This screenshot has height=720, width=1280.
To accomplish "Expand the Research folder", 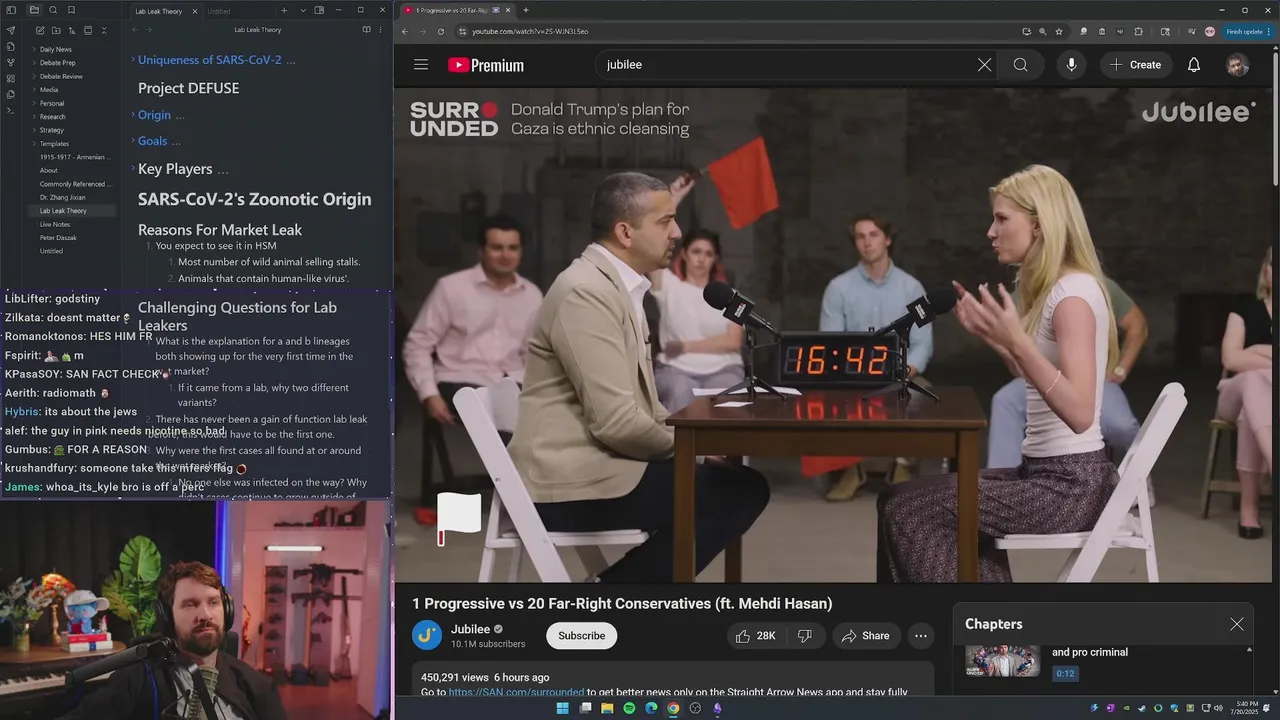I will pyautogui.click(x=34, y=117).
